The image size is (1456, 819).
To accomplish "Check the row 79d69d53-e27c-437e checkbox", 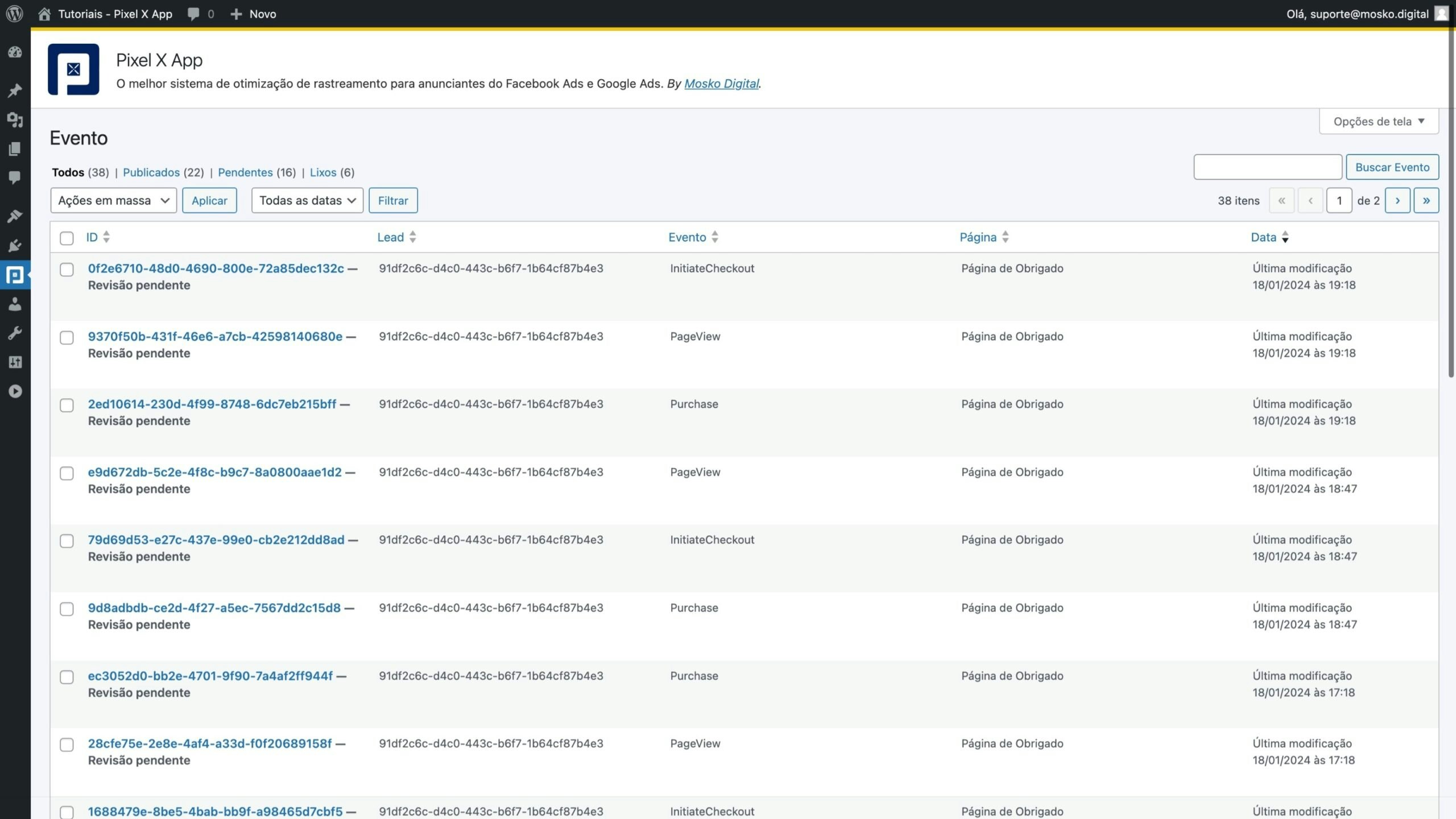I will pos(67,541).
